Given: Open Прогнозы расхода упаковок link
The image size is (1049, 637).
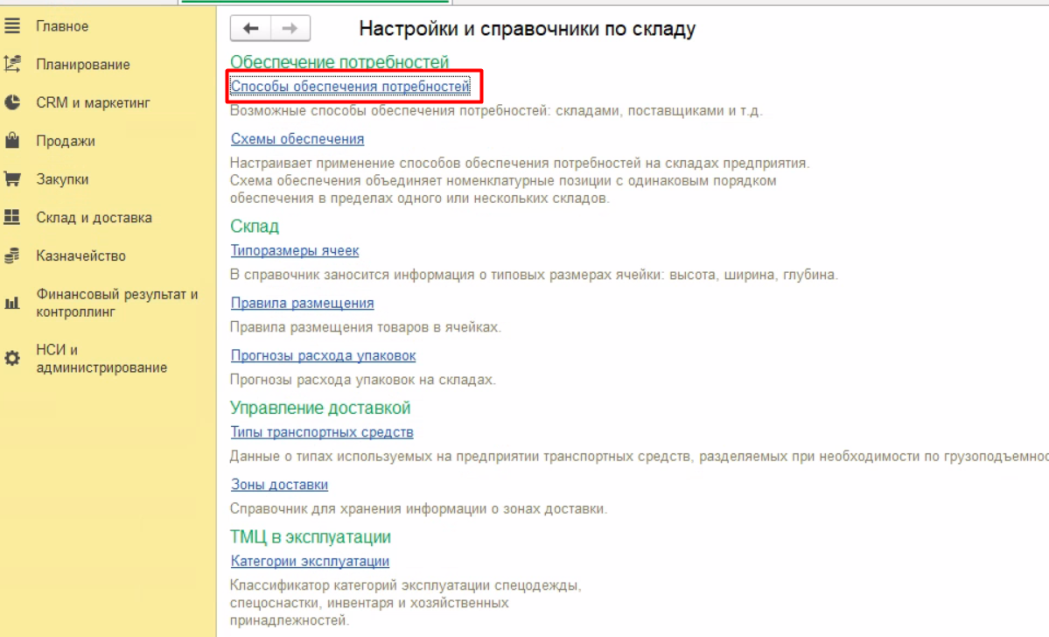Looking at the screenshot, I should click(323, 355).
